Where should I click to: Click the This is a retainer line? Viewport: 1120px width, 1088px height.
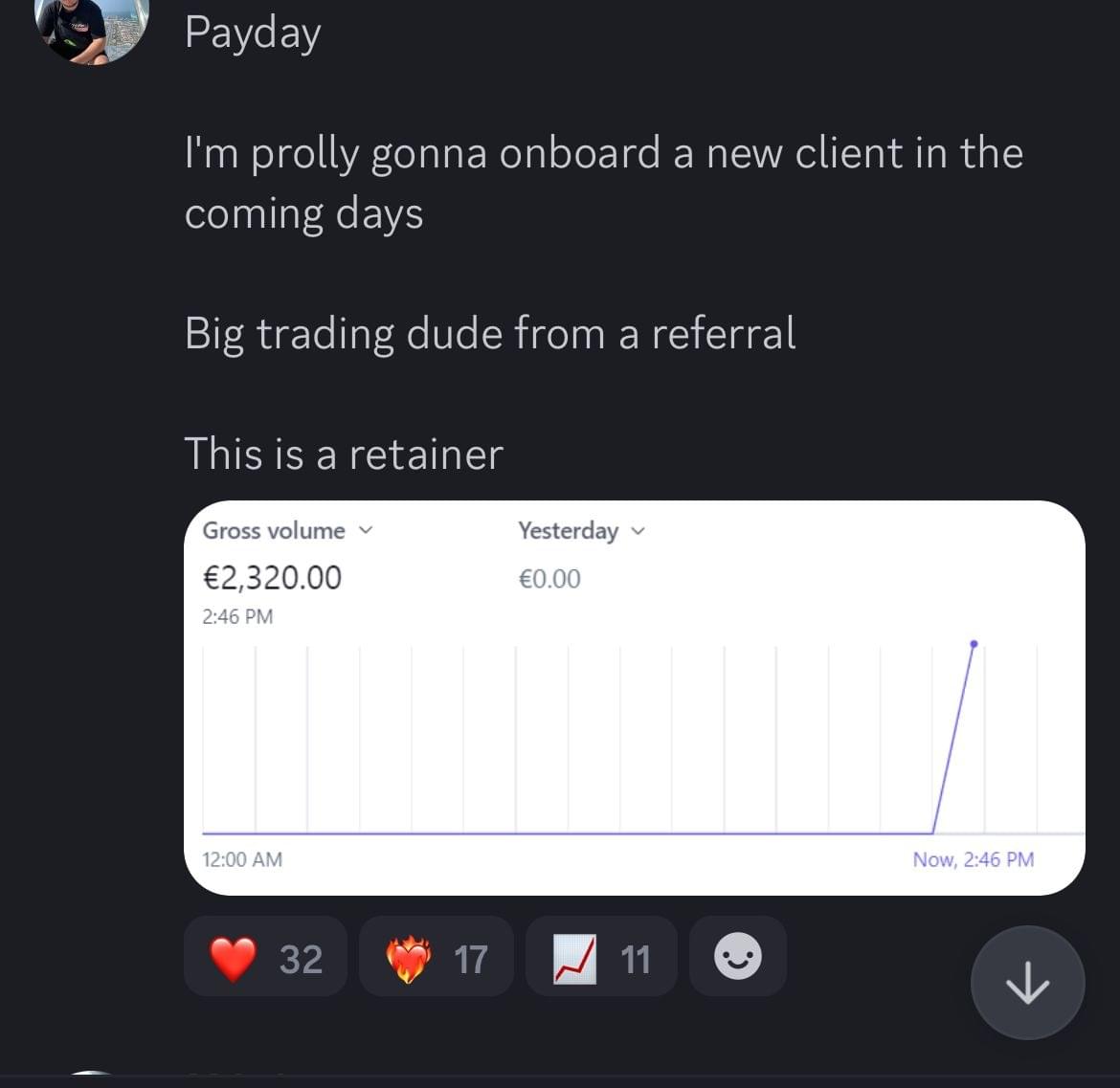point(344,454)
